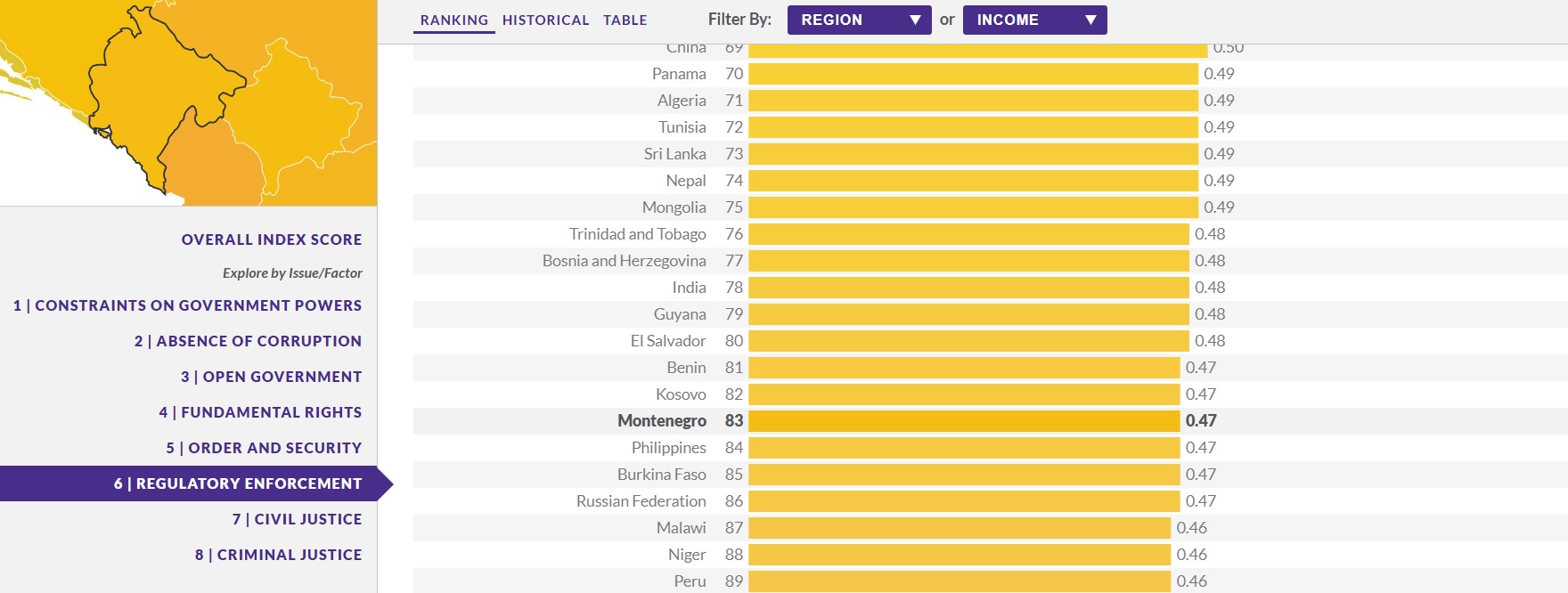Select Criminal Justice factor
The height and width of the screenshot is (593, 1568).
coord(278,555)
